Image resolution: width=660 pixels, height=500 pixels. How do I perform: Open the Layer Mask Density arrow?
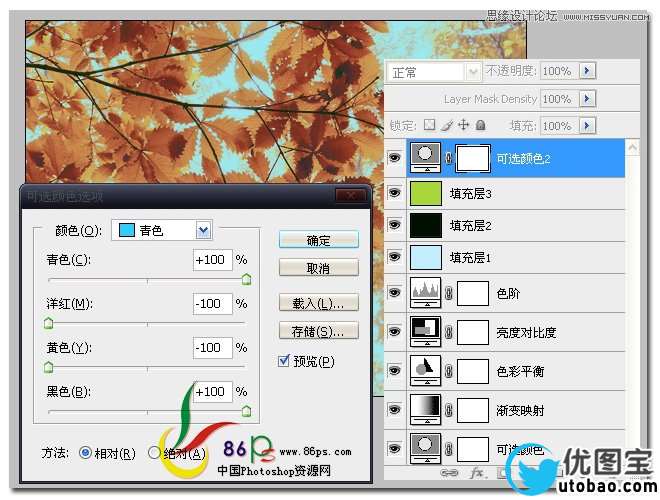[x=587, y=99]
